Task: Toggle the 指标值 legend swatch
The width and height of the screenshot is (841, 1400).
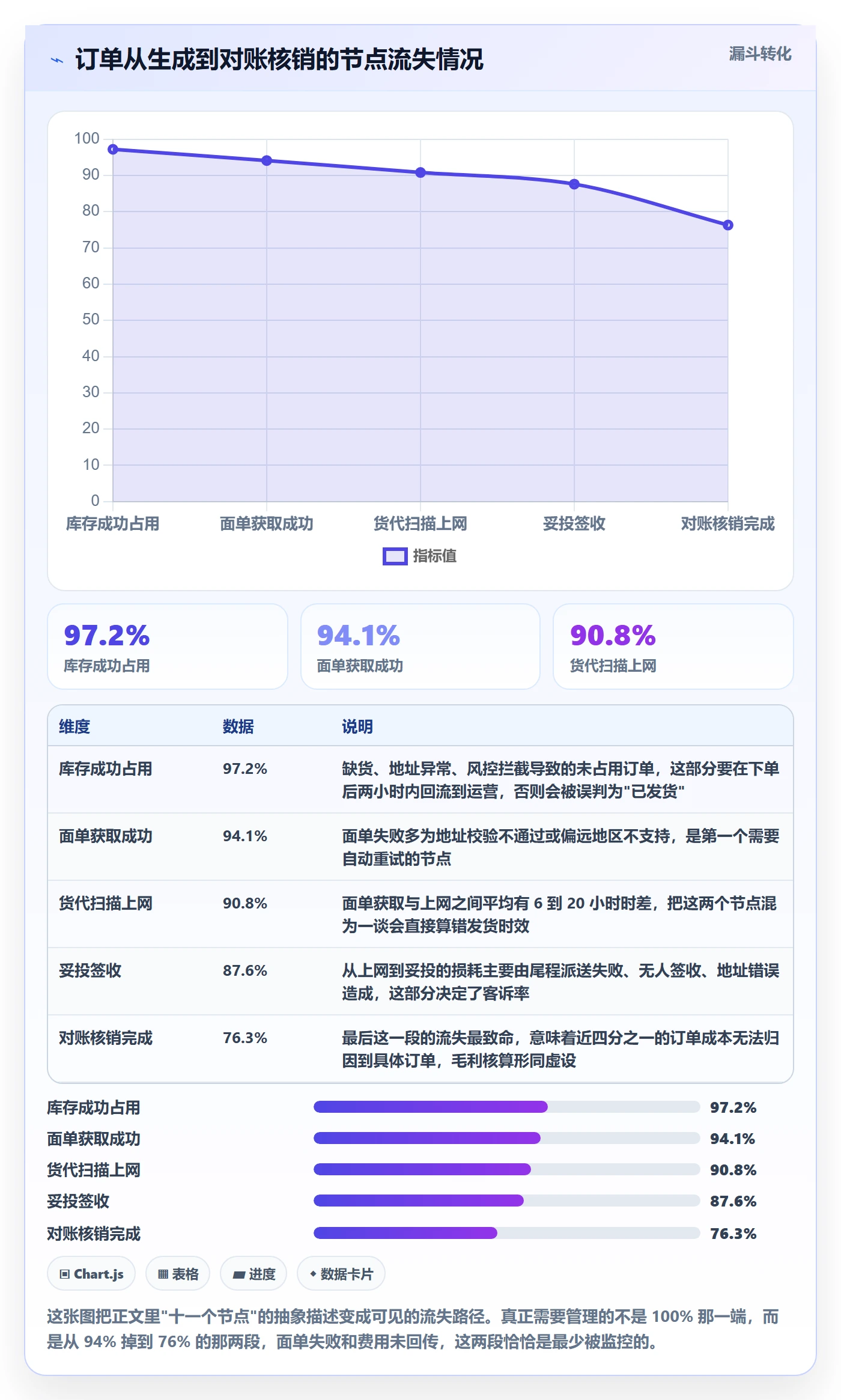Action: click(395, 556)
